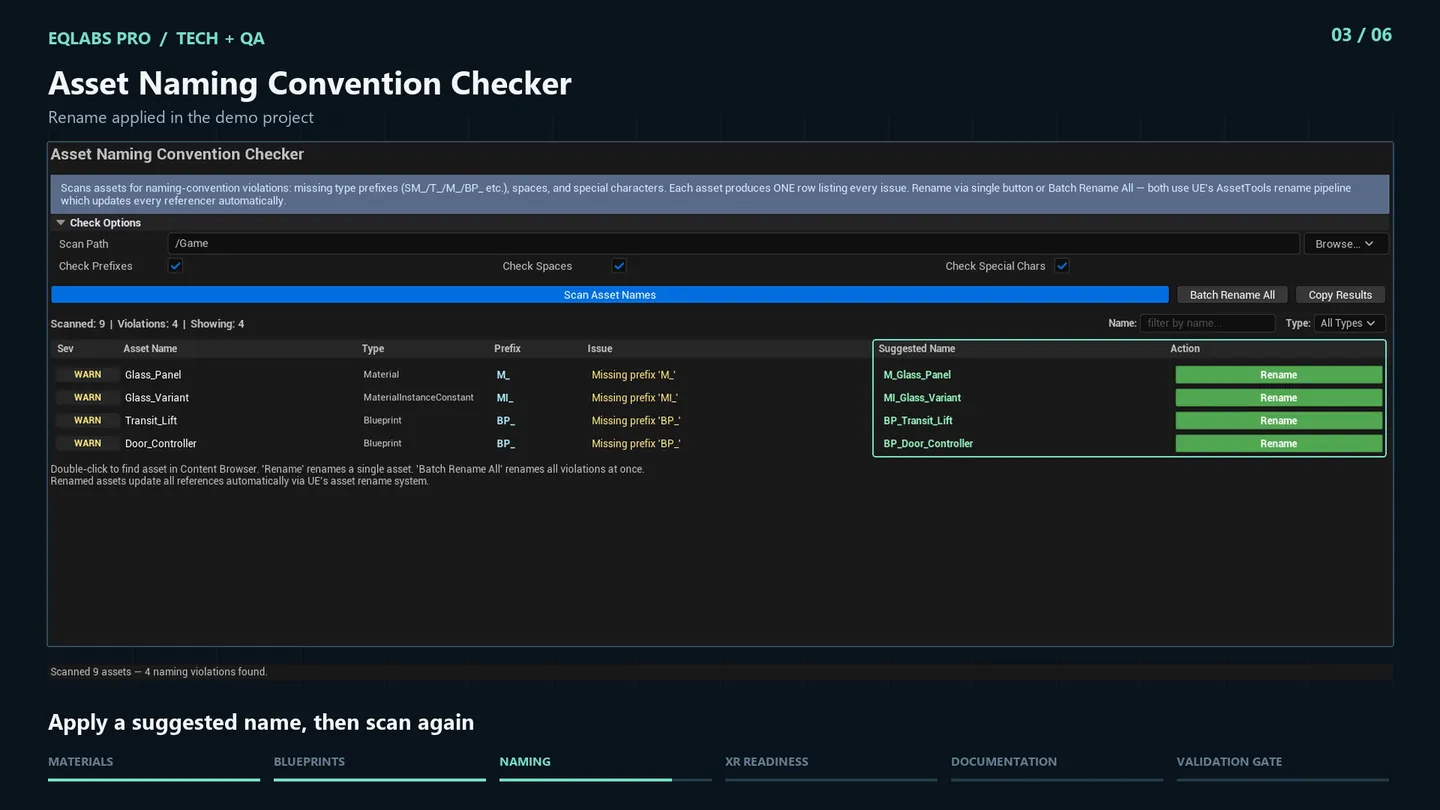The height and width of the screenshot is (810, 1440).
Task: Focus the filter by name input
Action: pos(1207,323)
